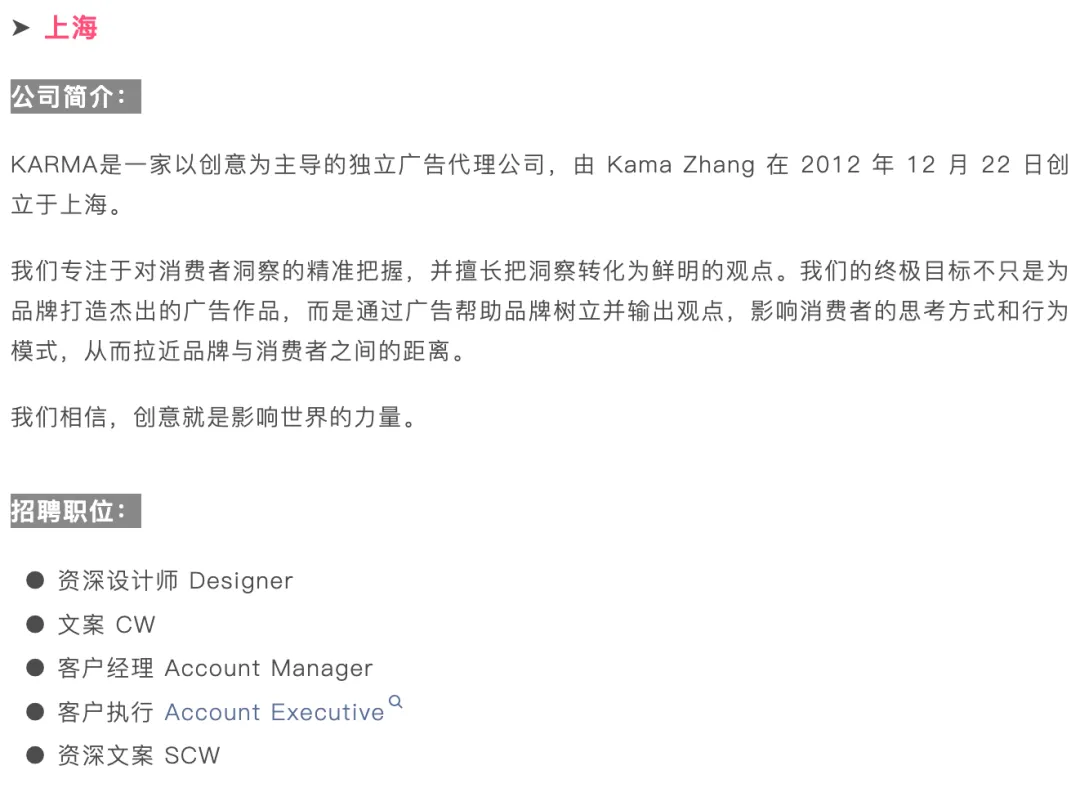Click the 公司简介 section label
1080x788 pixels.
(x=70, y=97)
